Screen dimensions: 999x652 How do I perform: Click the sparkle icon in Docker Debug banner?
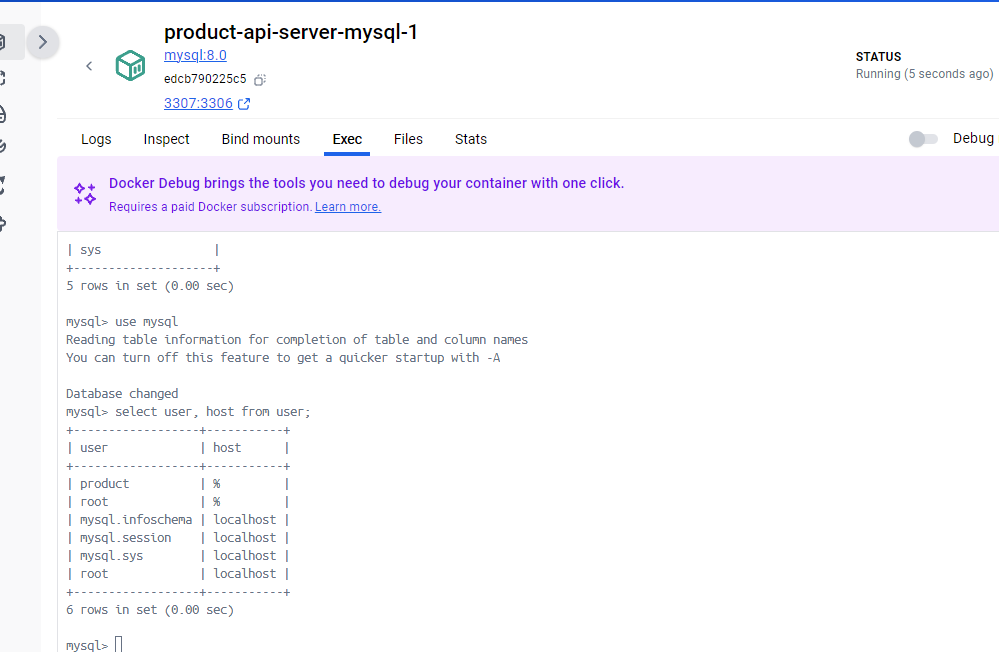pos(85,193)
